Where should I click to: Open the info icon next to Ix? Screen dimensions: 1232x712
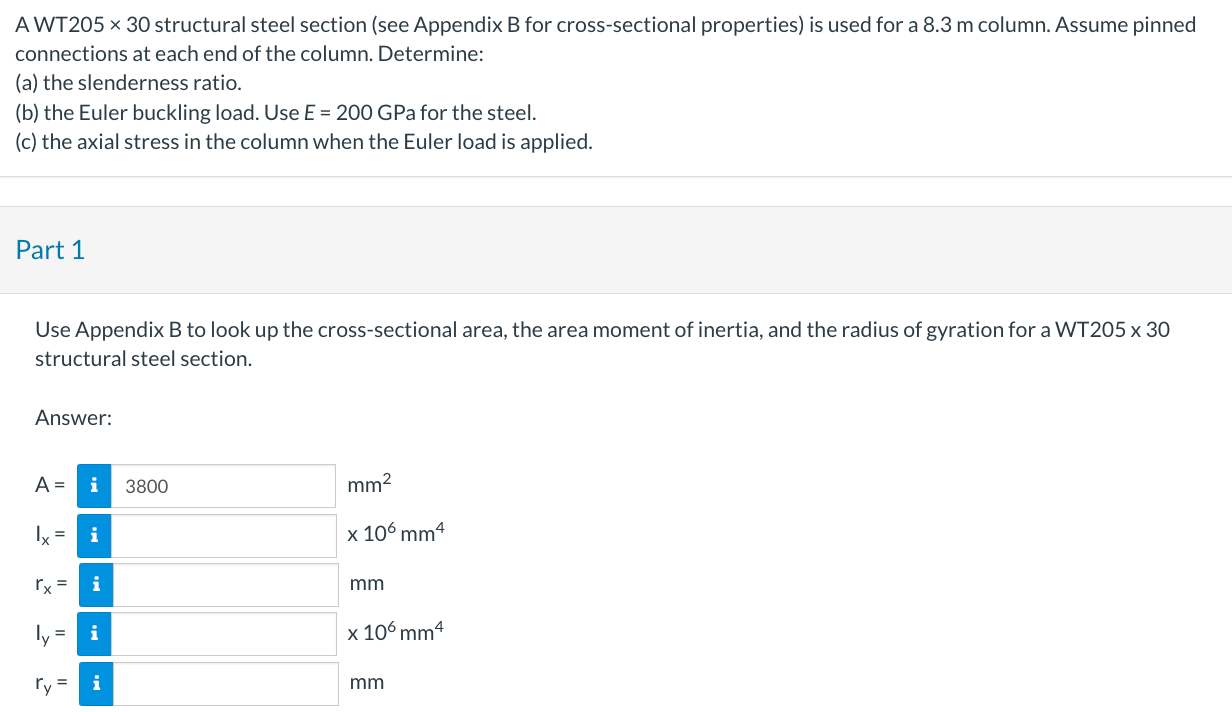point(95,535)
